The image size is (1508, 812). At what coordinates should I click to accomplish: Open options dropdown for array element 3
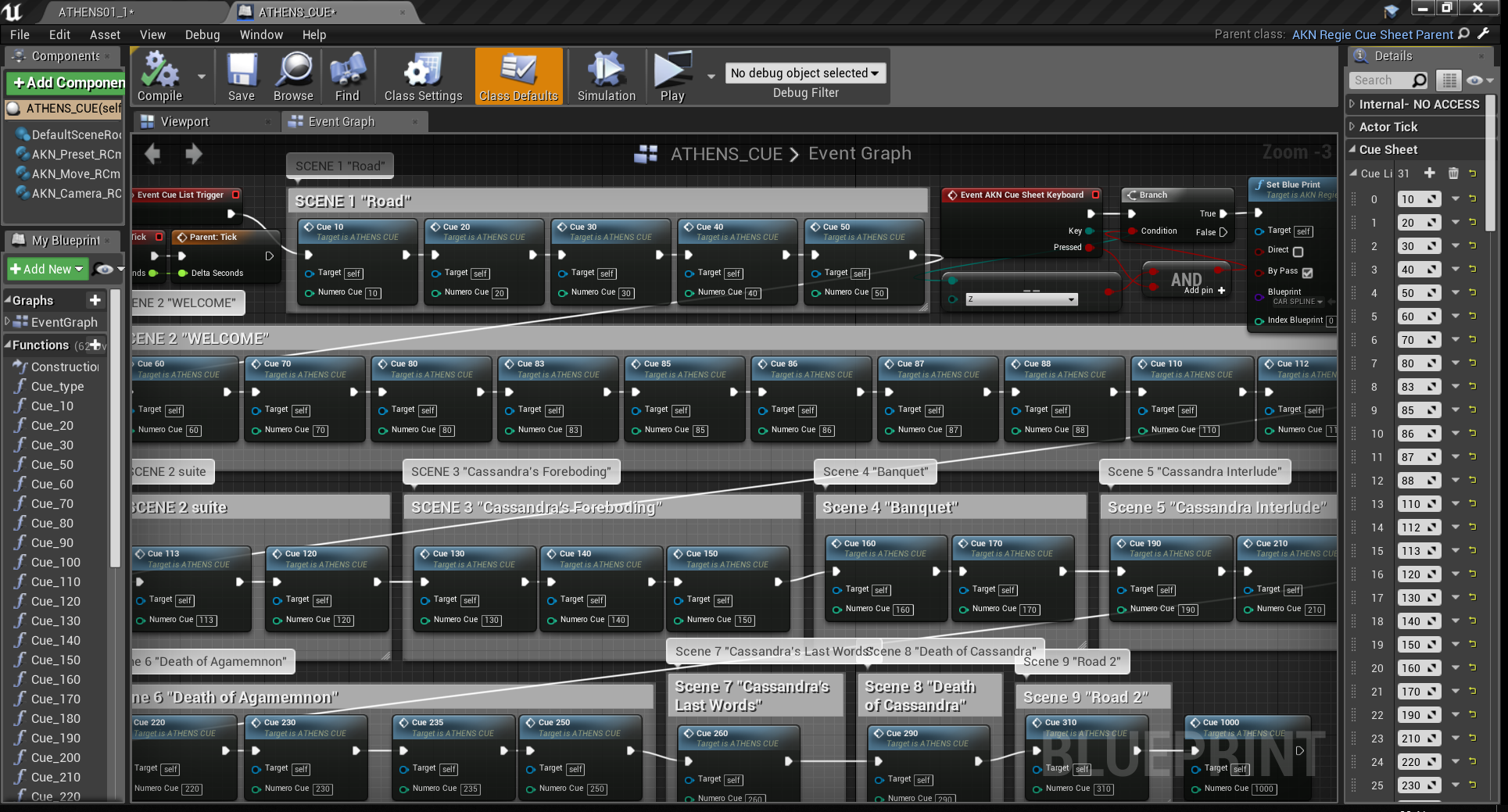point(1455,269)
